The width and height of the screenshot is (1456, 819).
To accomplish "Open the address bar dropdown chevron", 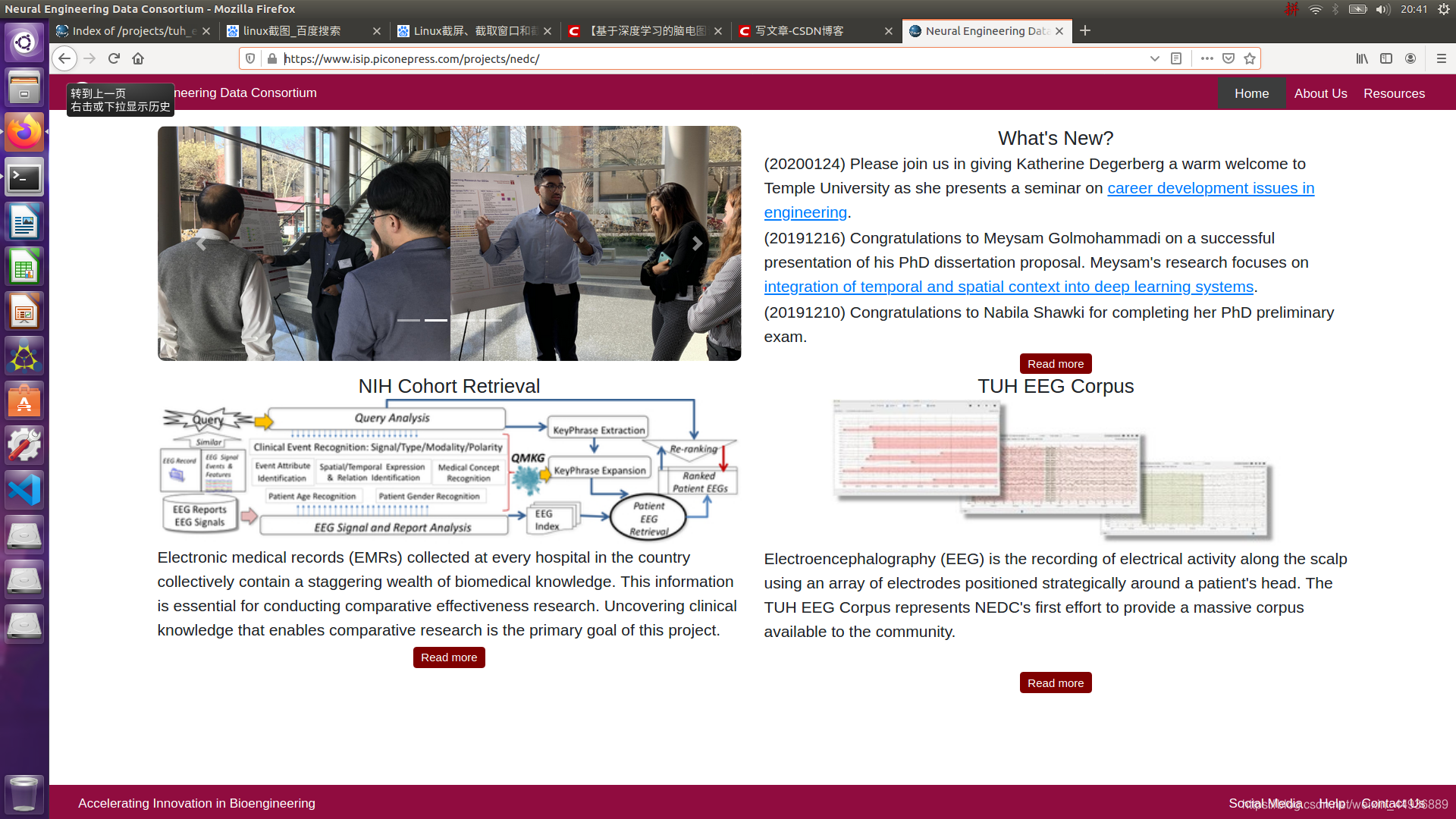I will [x=1154, y=58].
